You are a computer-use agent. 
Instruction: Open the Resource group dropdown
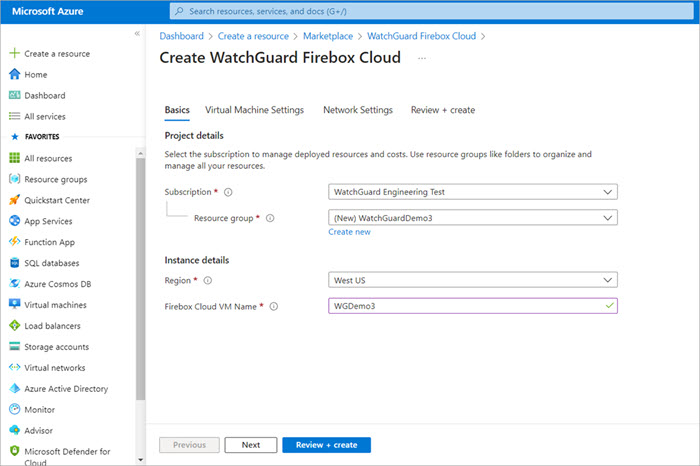coord(473,218)
